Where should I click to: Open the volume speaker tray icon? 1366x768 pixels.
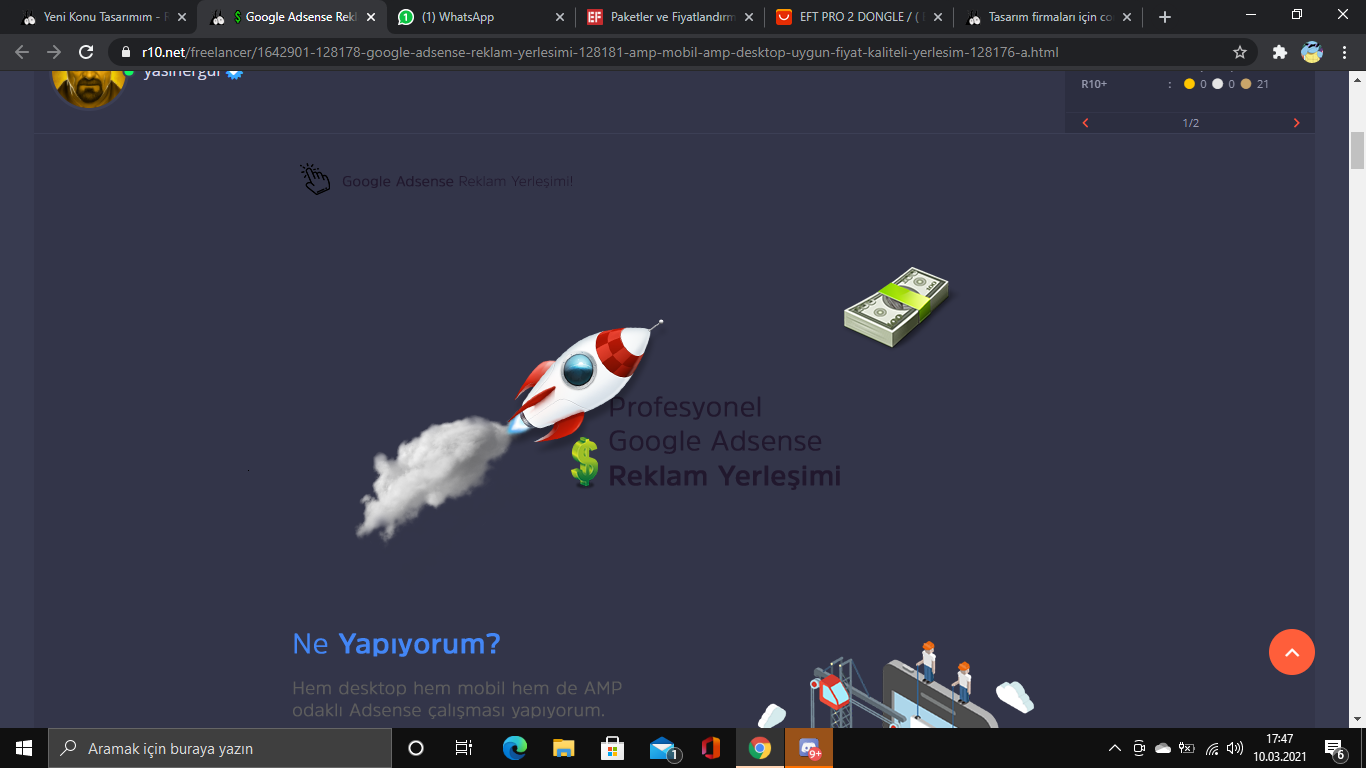tap(1235, 748)
